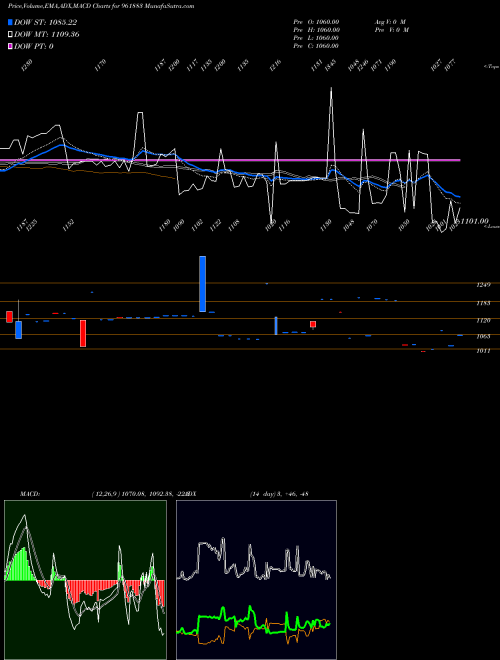Click the tall red candlestick near 1120 line
500x660 pixels.
point(83,333)
